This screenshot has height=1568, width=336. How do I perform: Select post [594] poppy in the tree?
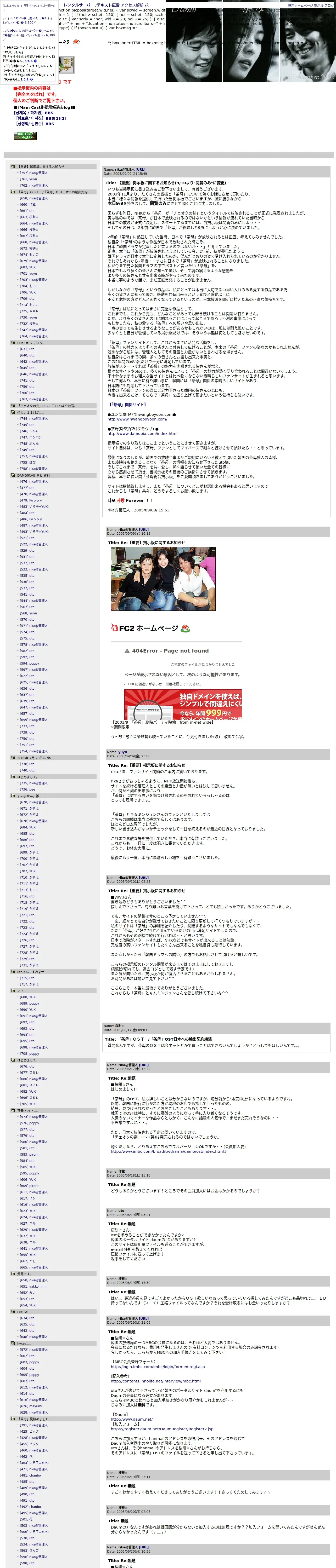pos(29,664)
